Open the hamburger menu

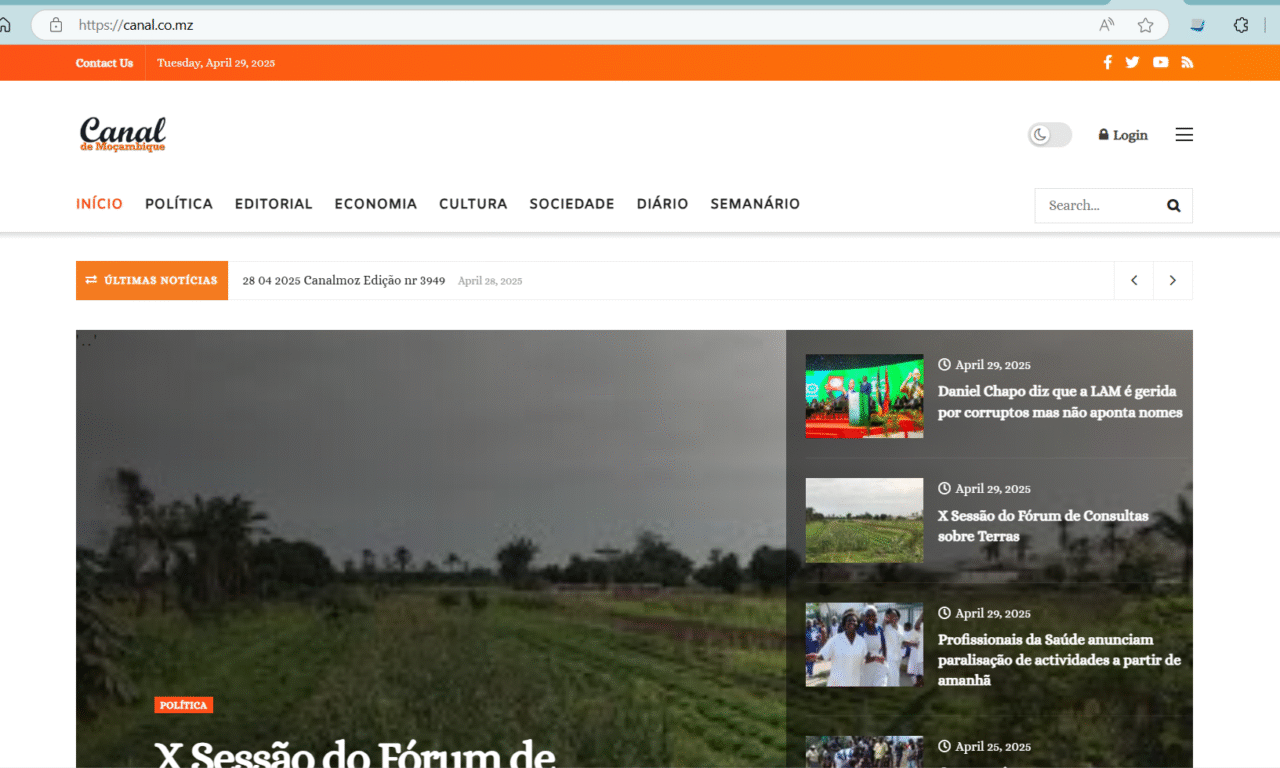(x=1184, y=135)
